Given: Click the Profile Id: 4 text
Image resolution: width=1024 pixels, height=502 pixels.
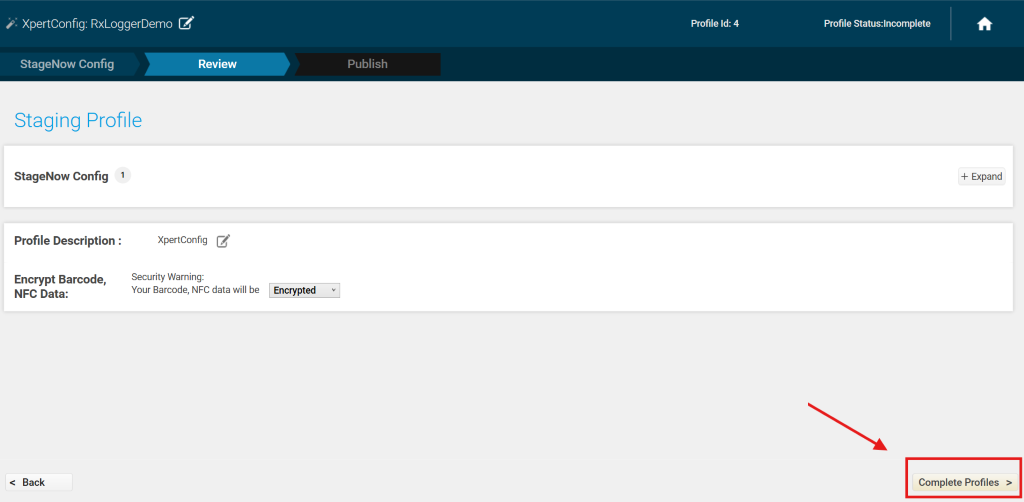Looking at the screenshot, I should click(715, 24).
